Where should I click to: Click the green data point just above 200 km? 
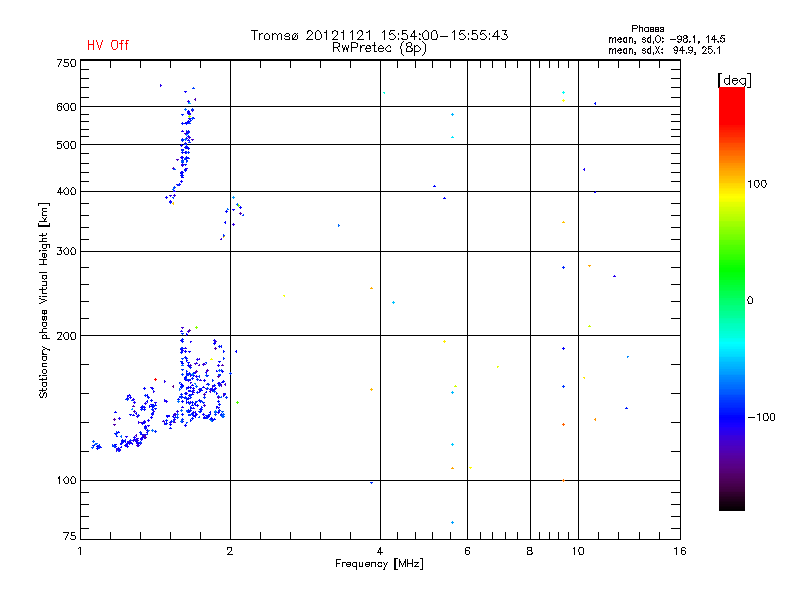pos(196,328)
